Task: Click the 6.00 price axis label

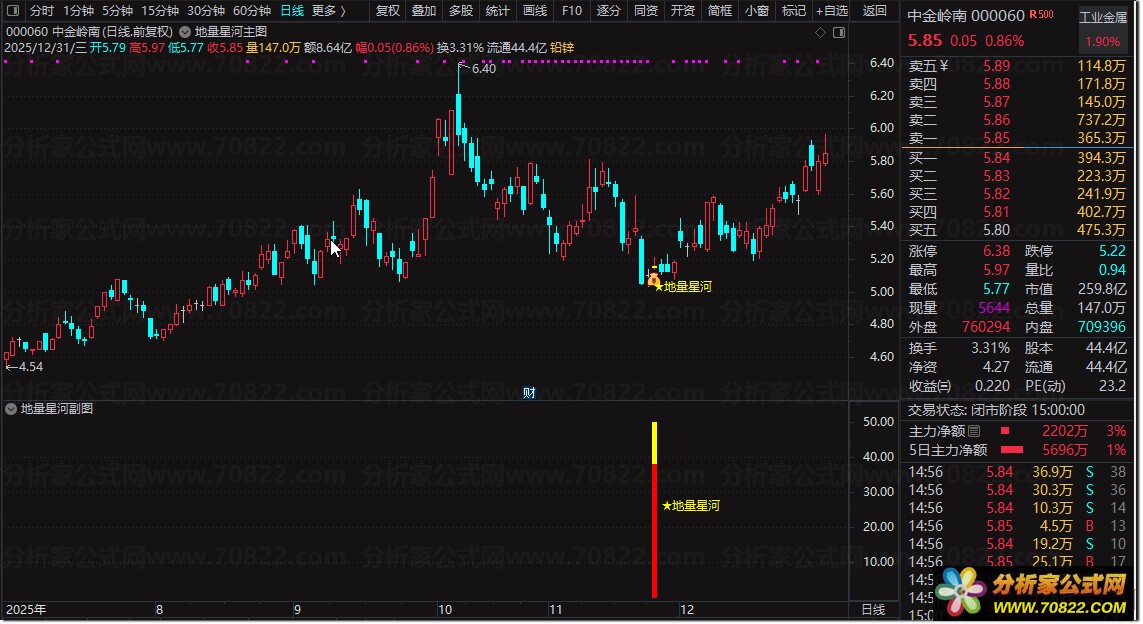Action: [882, 128]
